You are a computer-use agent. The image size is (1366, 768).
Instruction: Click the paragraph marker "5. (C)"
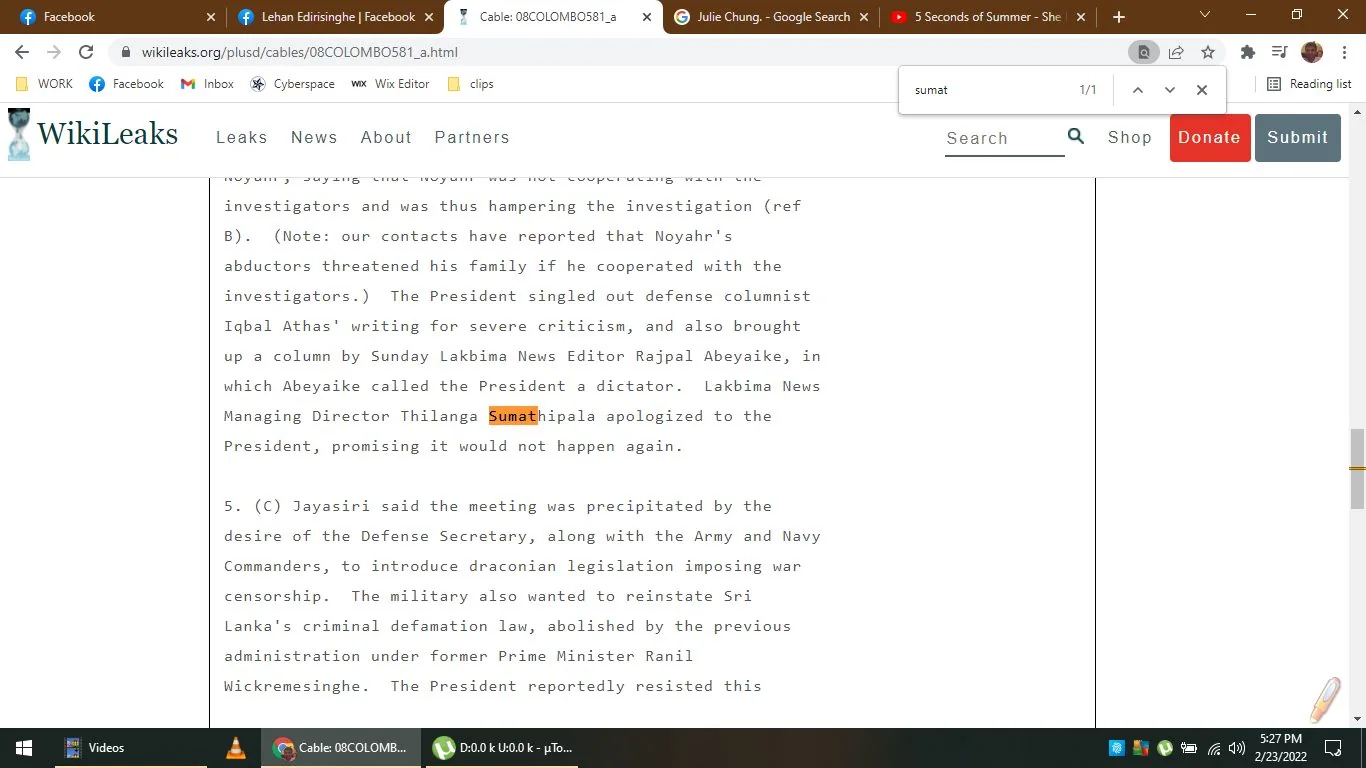click(253, 506)
